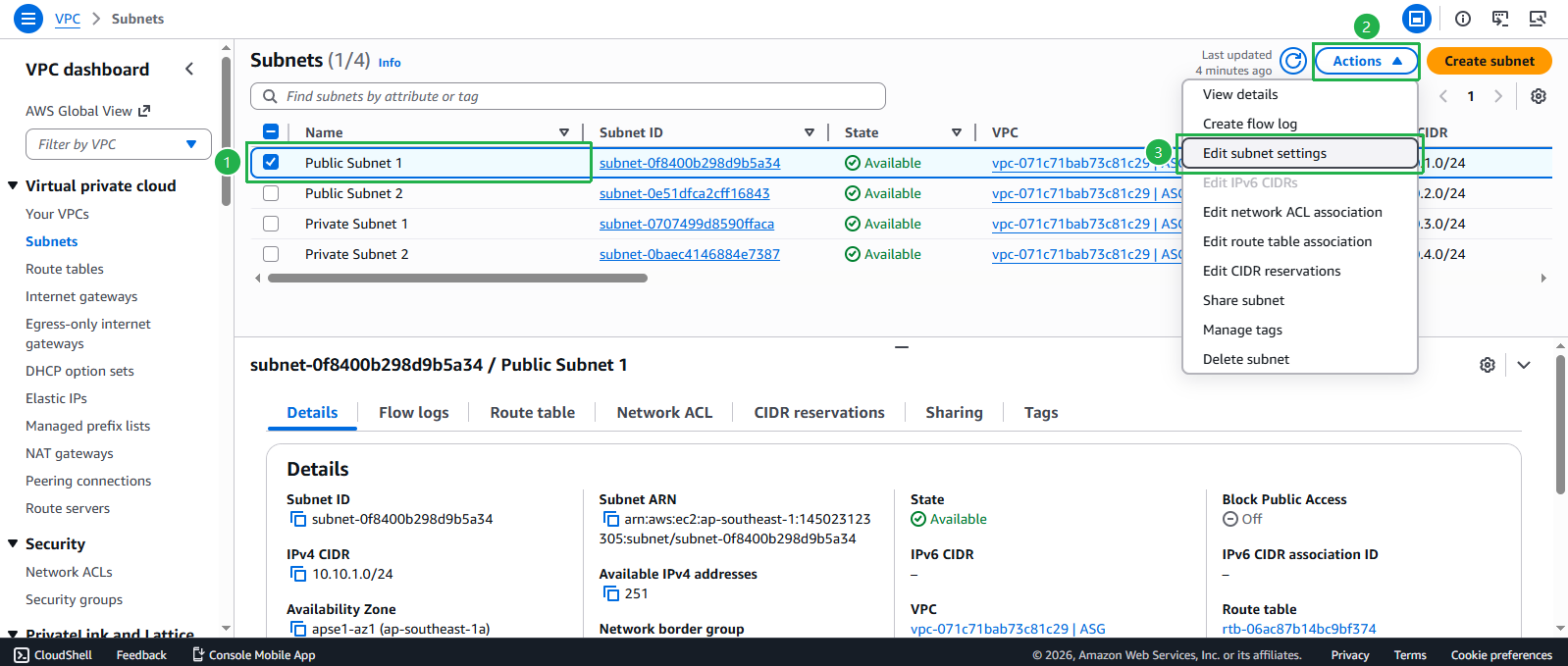Open Cookie preferences in footer
Viewport: 1568px width, 666px height.
(1501, 655)
